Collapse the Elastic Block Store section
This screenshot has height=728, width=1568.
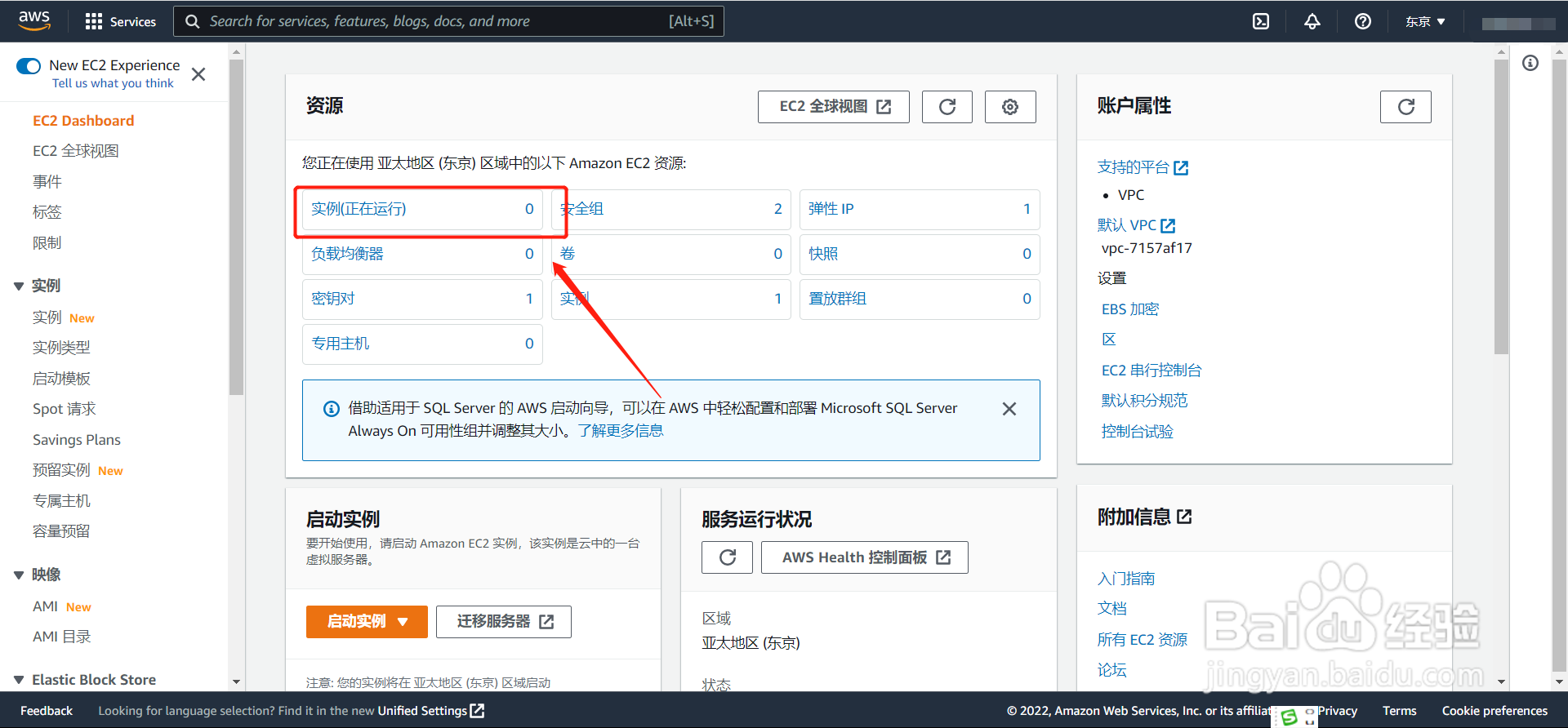[x=19, y=680]
